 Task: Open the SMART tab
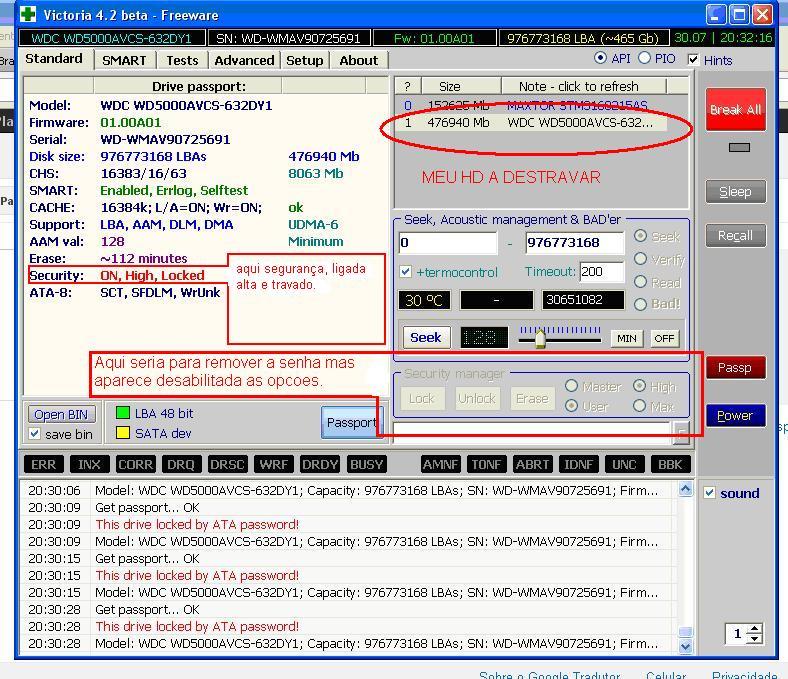124,60
